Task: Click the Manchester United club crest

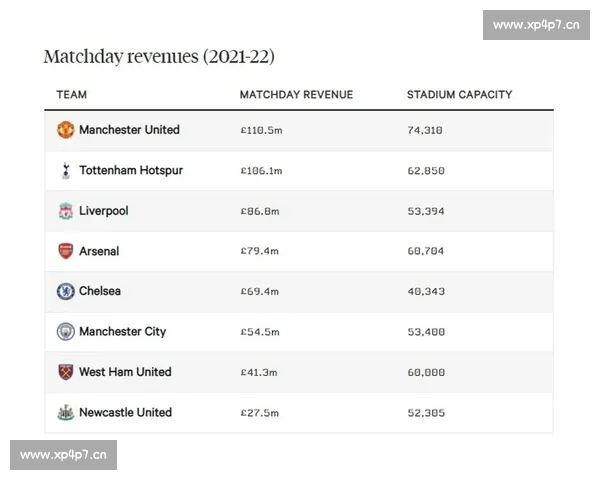Action: 65,130
